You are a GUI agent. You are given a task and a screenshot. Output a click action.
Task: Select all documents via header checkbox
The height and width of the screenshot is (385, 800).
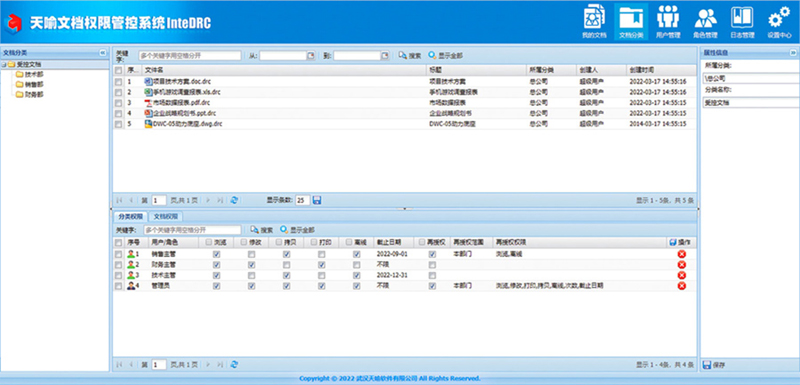pyautogui.click(x=118, y=70)
